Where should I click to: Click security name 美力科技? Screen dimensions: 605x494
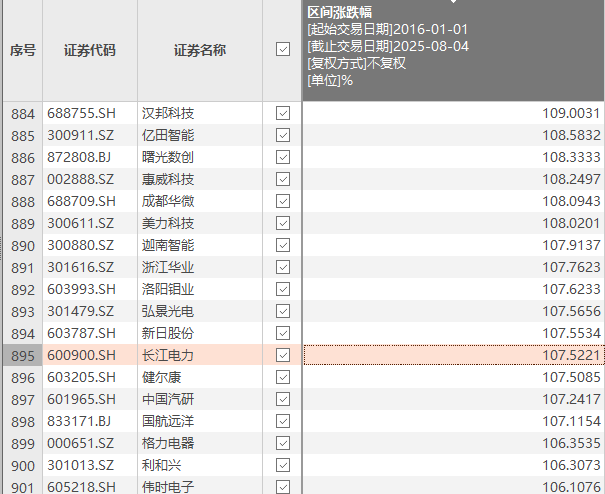(168, 223)
